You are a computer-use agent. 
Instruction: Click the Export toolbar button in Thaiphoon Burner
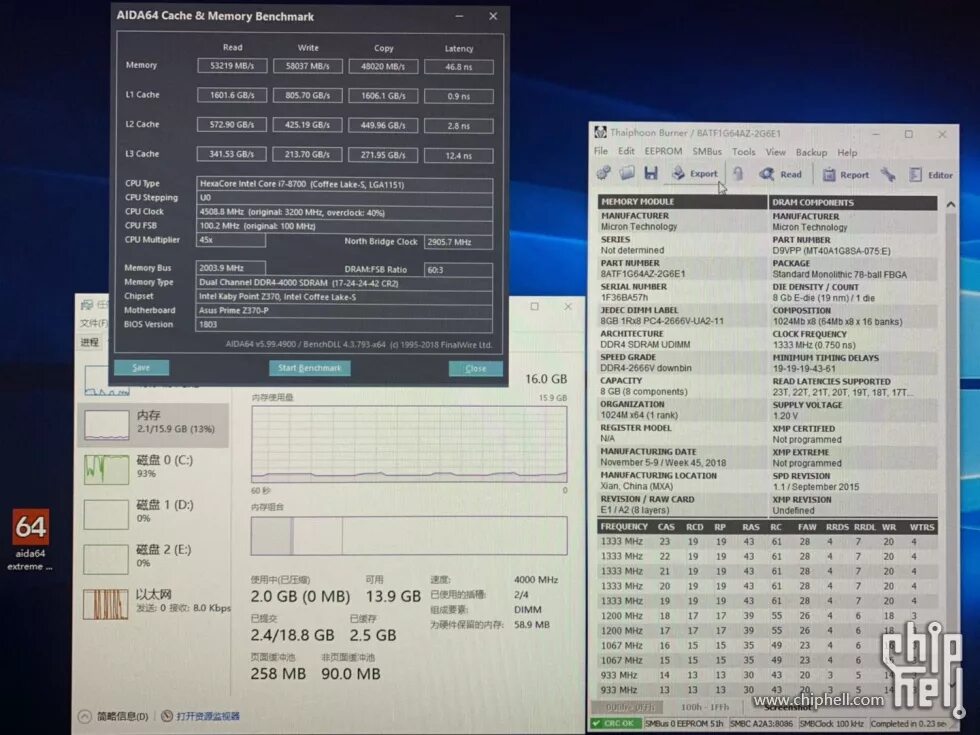coord(695,174)
